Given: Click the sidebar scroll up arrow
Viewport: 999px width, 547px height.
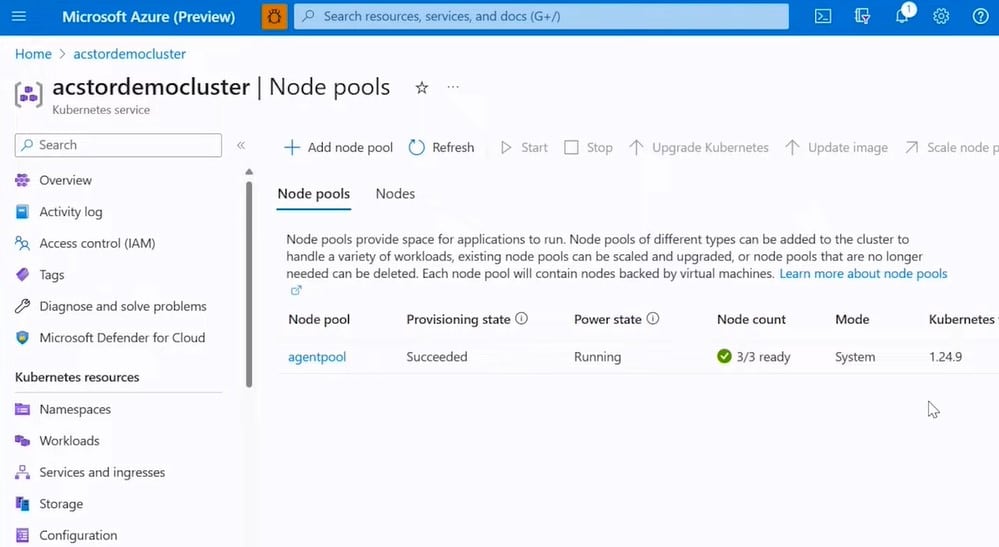Looking at the screenshot, I should pos(249,172).
